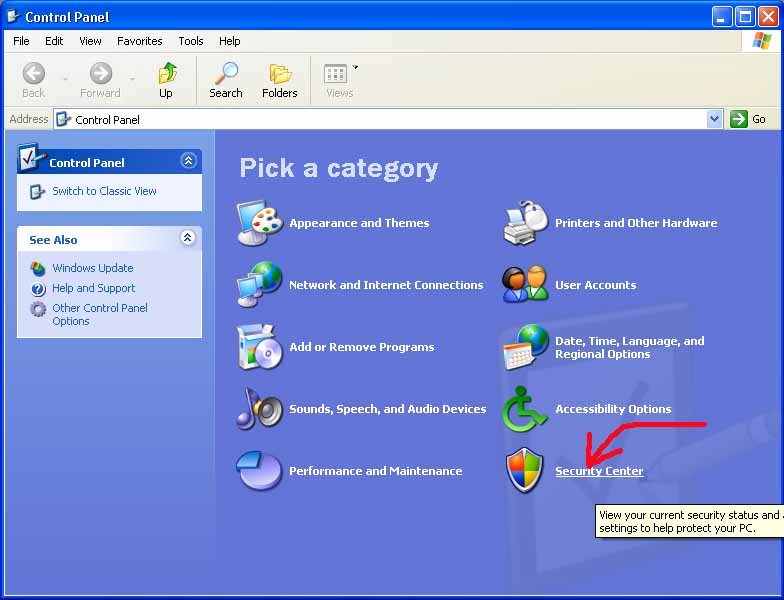
Task: Open the Address bar dropdown
Action: pos(714,119)
